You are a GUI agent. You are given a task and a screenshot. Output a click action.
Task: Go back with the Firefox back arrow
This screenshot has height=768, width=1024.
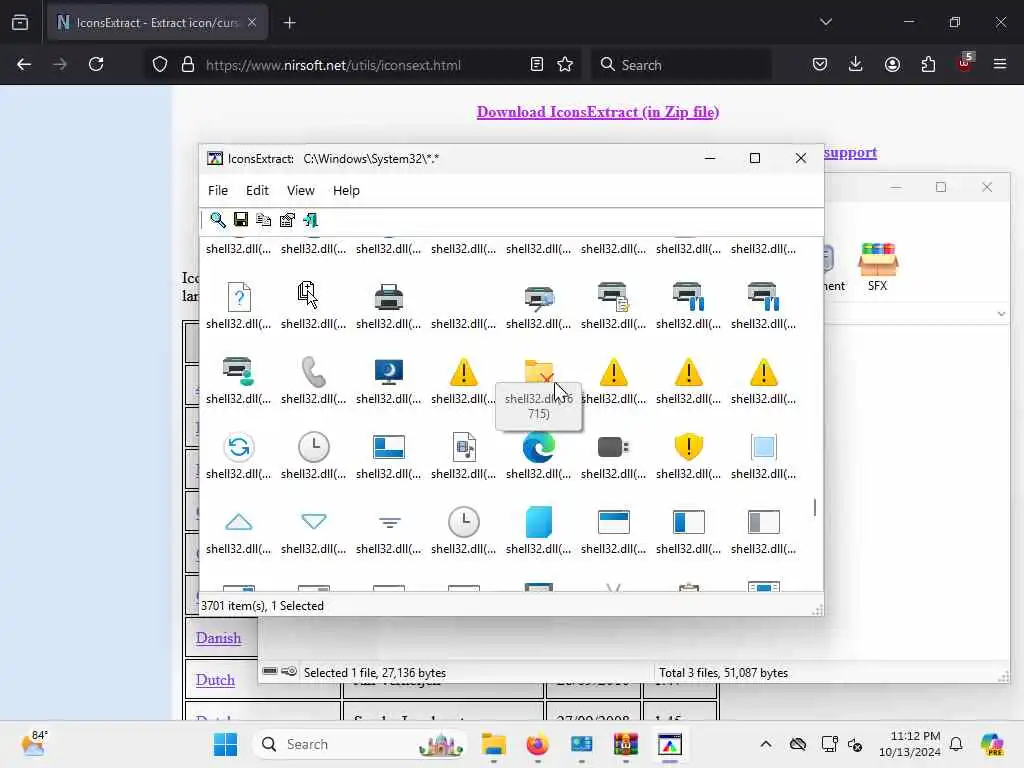[x=24, y=64]
